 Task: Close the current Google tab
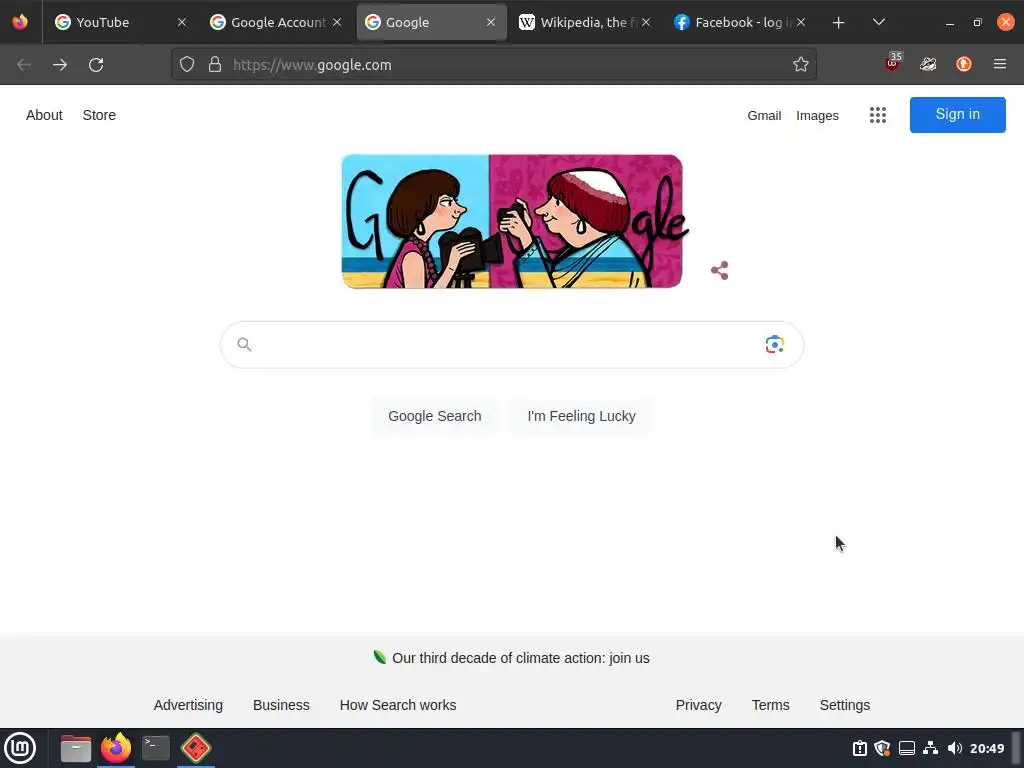pyautogui.click(x=491, y=22)
